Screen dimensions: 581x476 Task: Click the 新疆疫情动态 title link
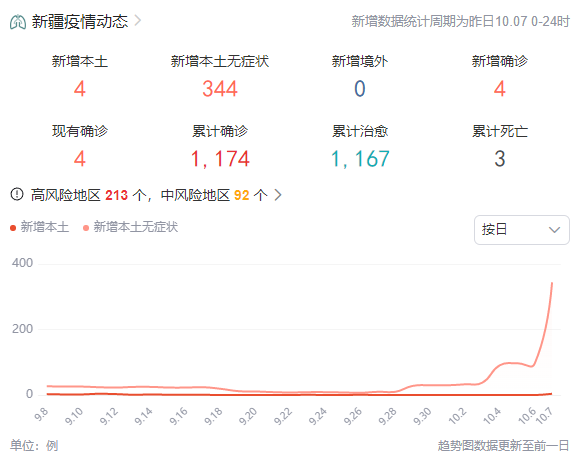click(80, 21)
